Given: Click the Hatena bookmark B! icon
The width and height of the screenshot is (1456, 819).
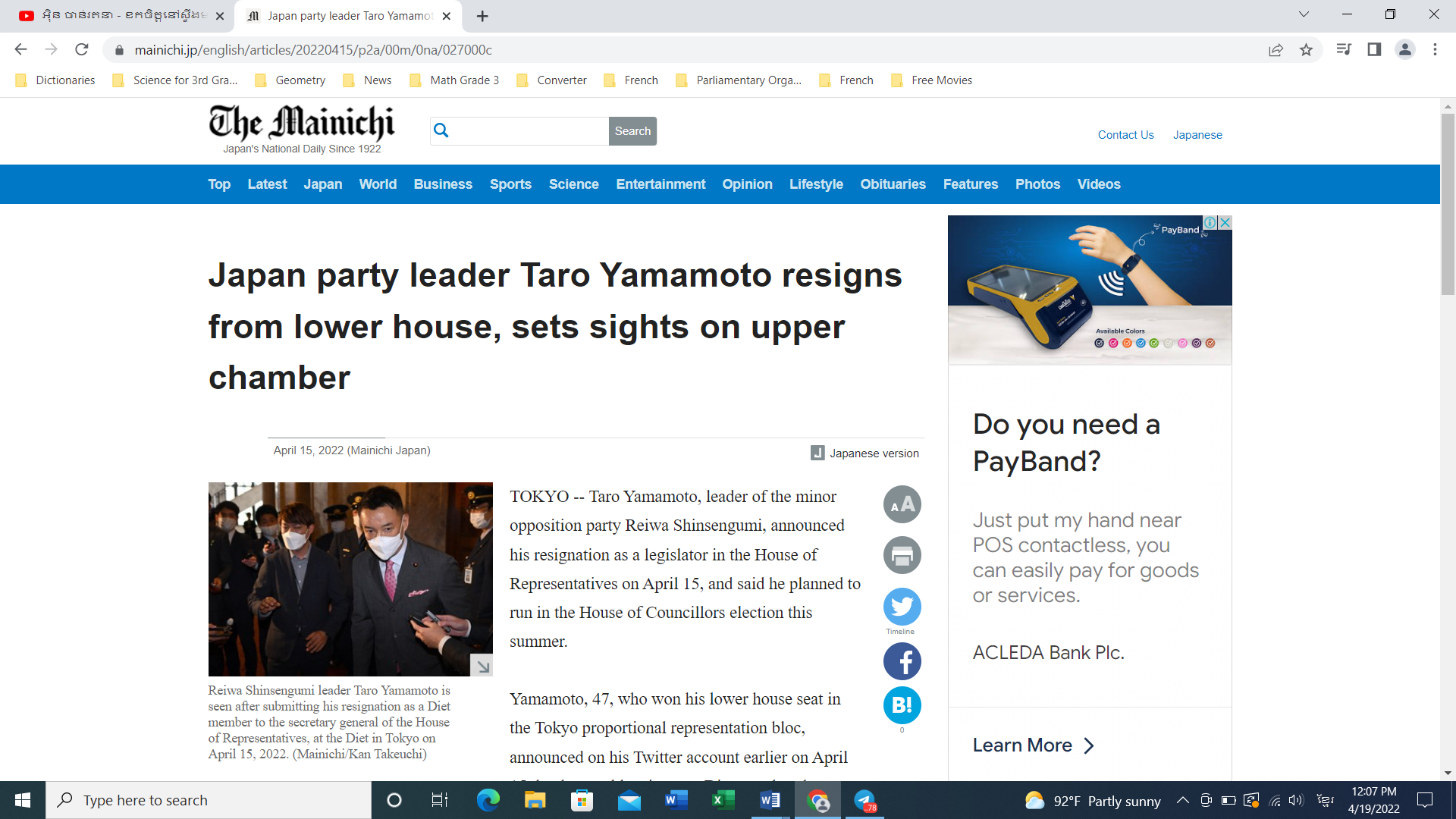Looking at the screenshot, I should [902, 705].
